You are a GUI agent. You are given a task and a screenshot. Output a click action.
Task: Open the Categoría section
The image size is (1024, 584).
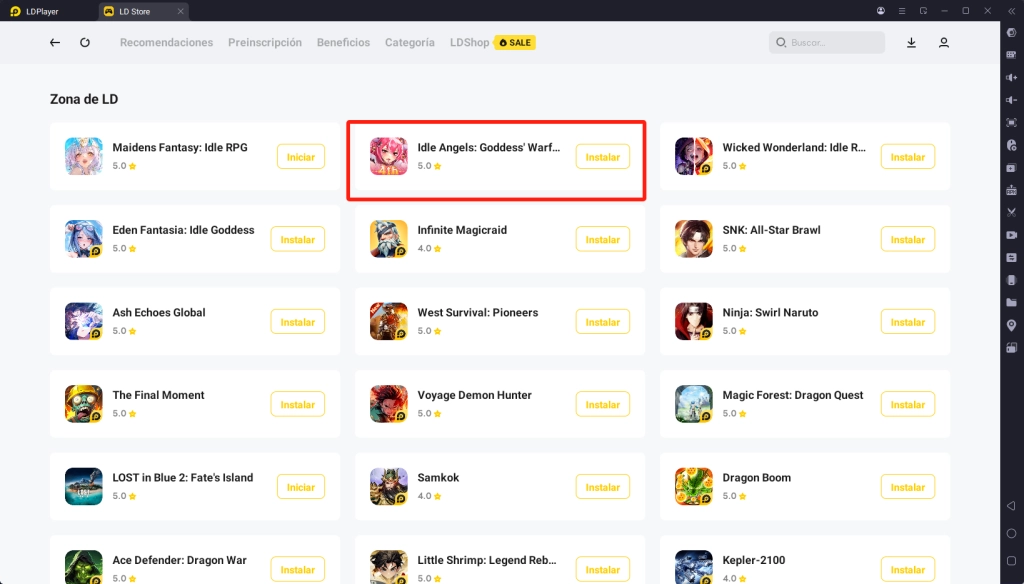(x=409, y=42)
